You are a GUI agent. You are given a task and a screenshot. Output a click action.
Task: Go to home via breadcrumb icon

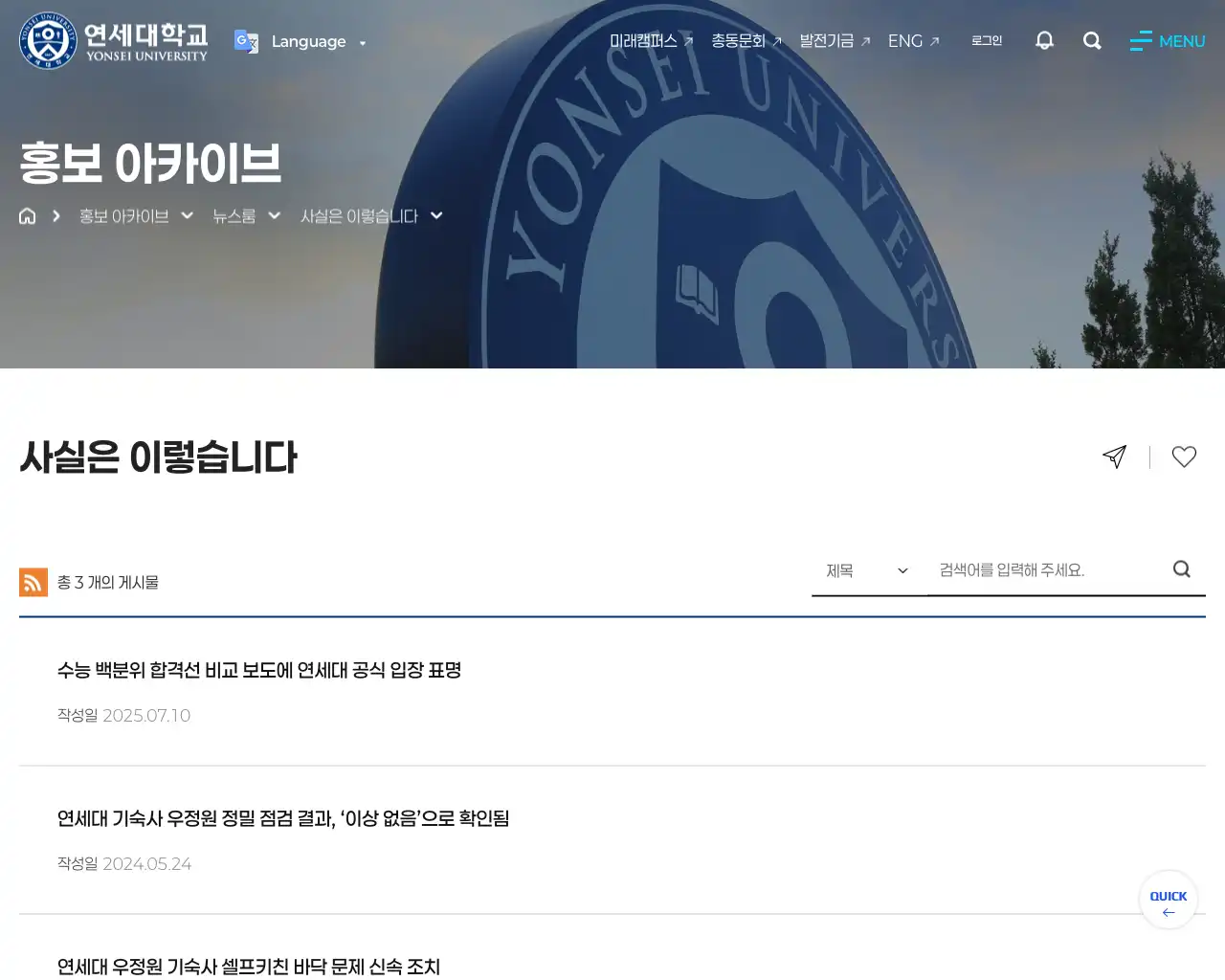coord(28,215)
